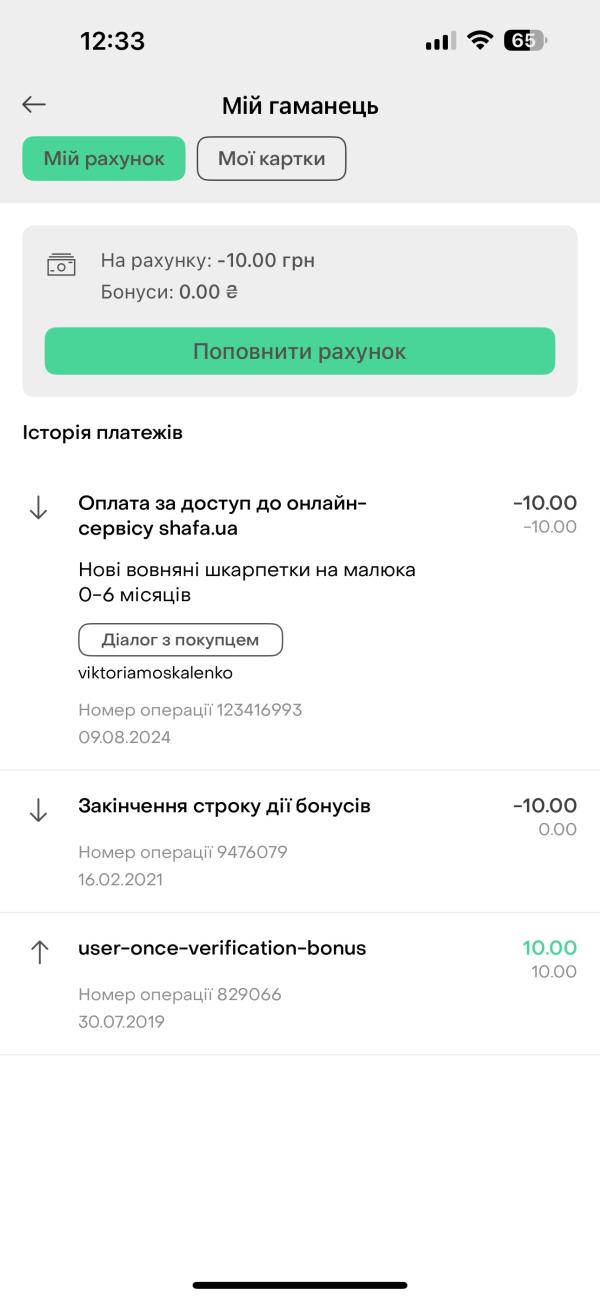Select Закінчення строку дії бонусів entry

pos(224,805)
